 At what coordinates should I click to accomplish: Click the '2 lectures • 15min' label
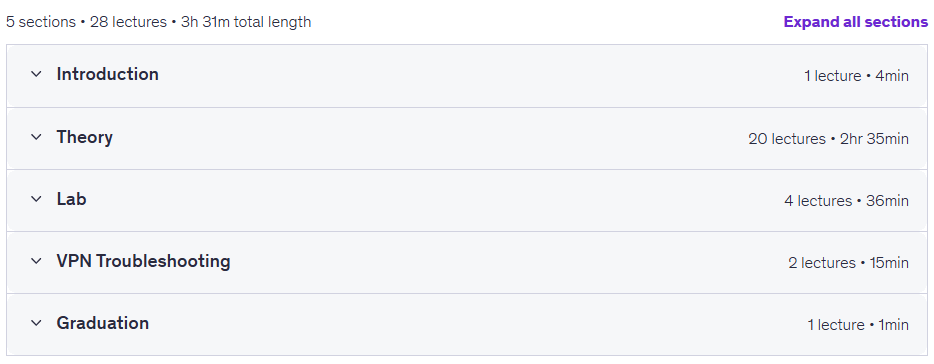(x=848, y=263)
